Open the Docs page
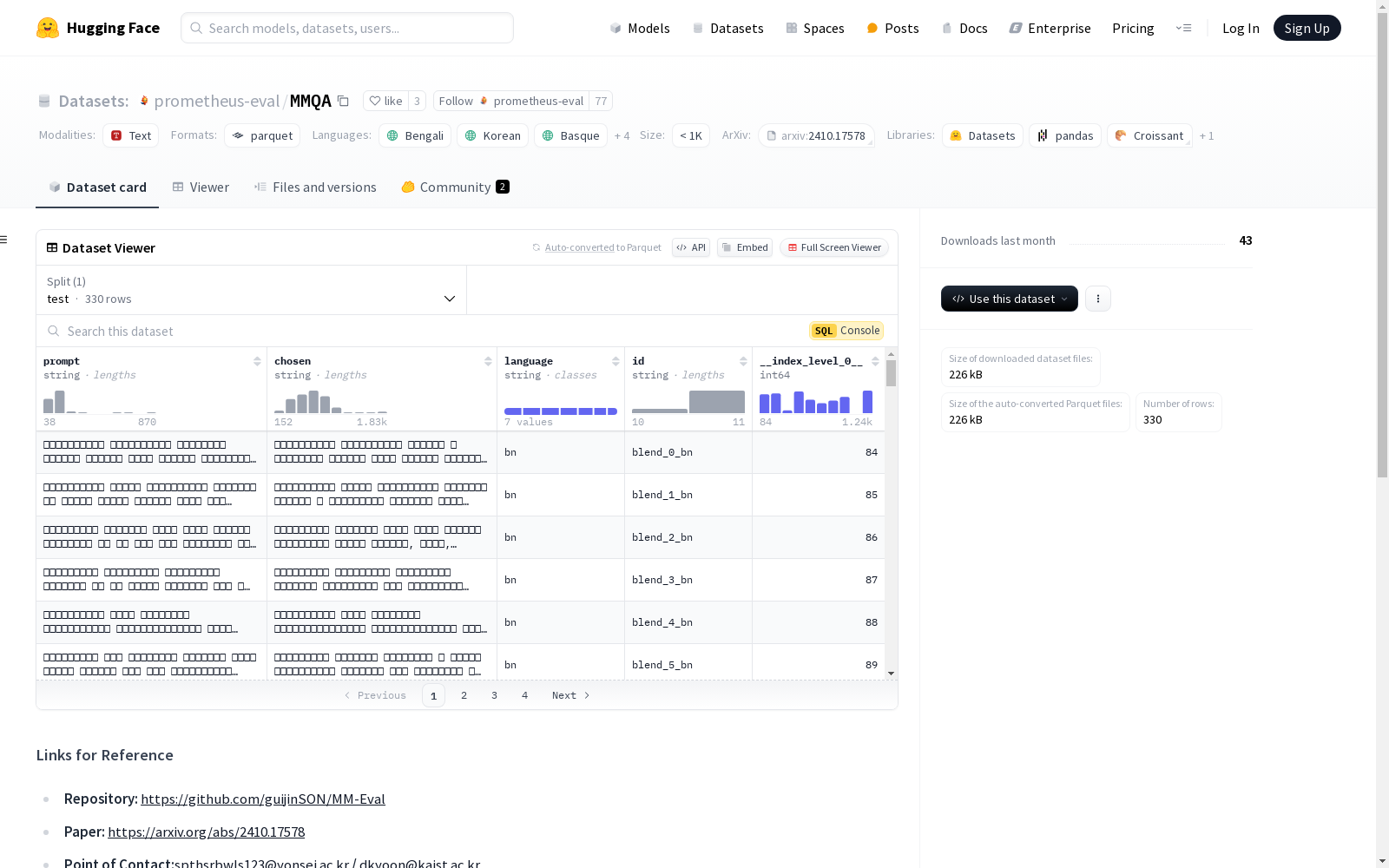 point(964,28)
